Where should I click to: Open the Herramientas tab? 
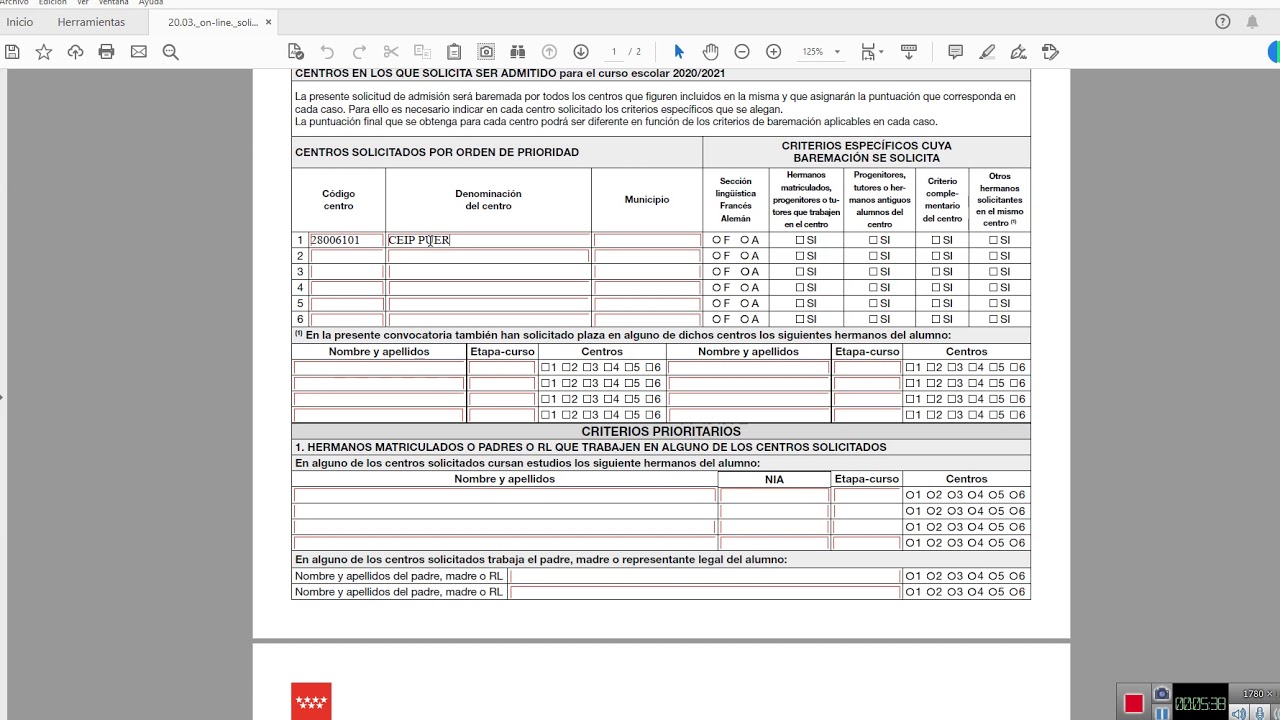[x=91, y=22]
